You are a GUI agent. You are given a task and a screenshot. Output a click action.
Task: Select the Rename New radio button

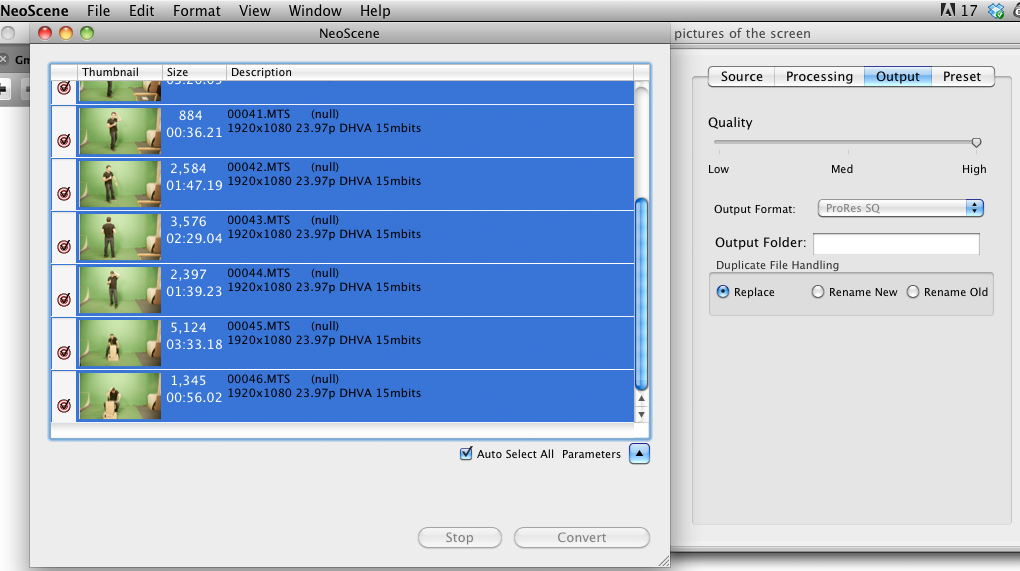(818, 292)
